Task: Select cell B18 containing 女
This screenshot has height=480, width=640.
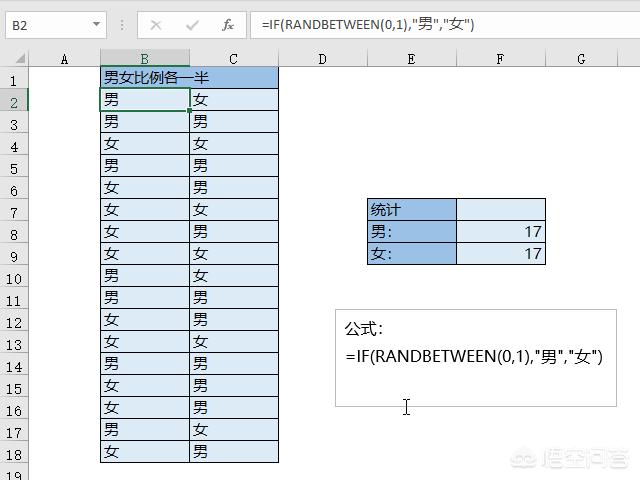Action: pos(145,452)
